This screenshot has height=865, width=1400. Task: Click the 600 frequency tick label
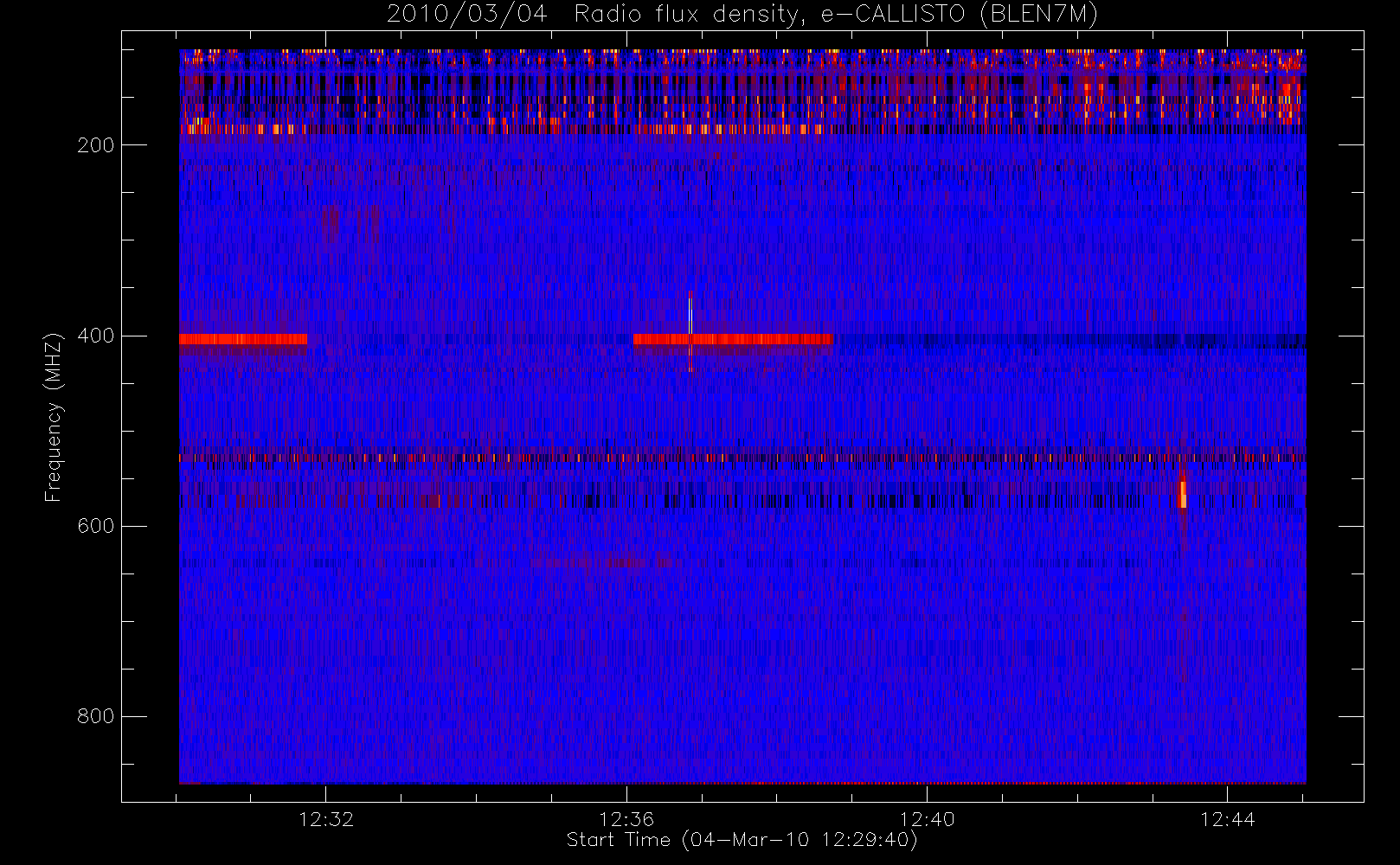click(x=95, y=526)
